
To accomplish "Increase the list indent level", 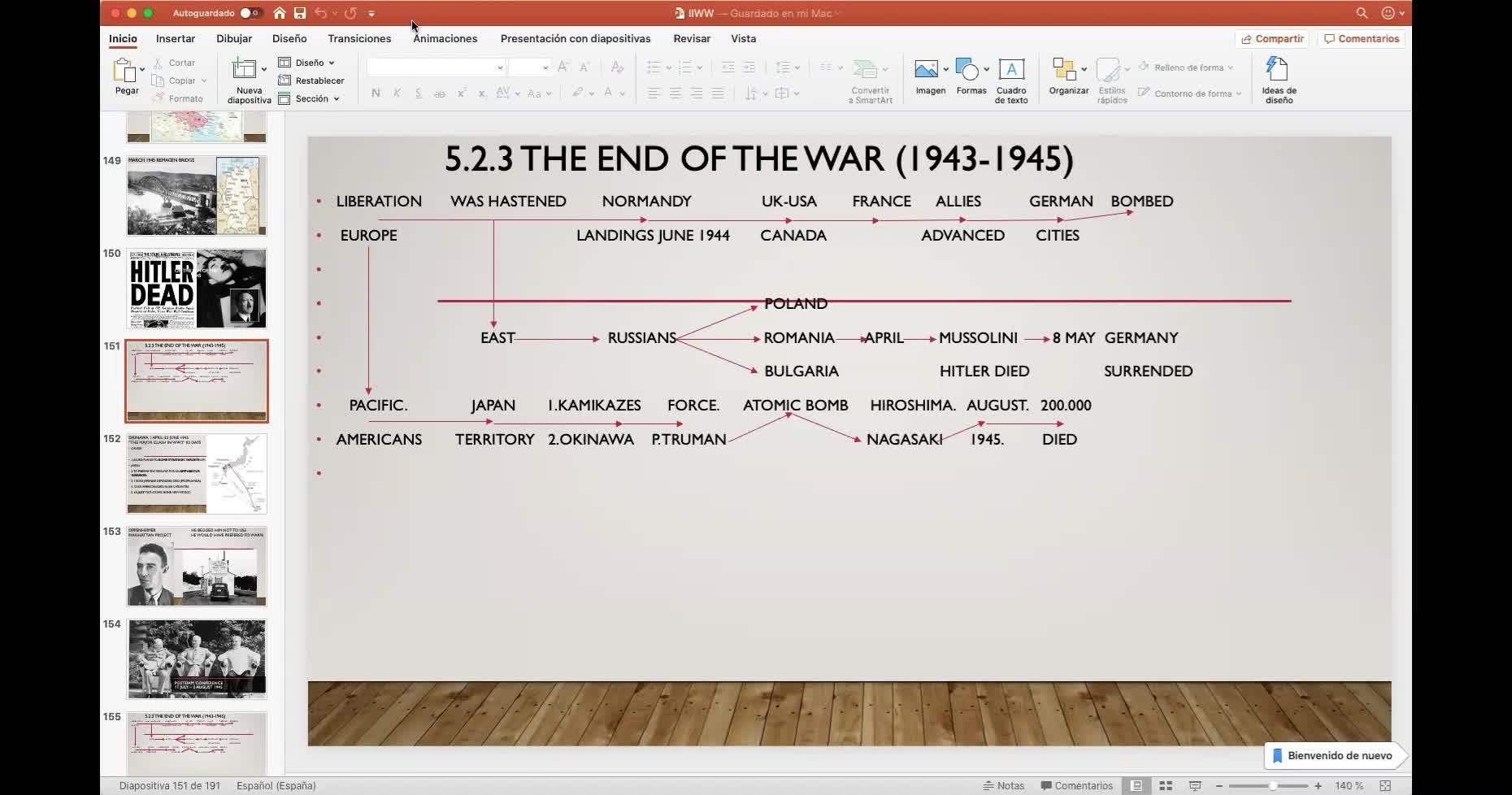I will [749, 67].
